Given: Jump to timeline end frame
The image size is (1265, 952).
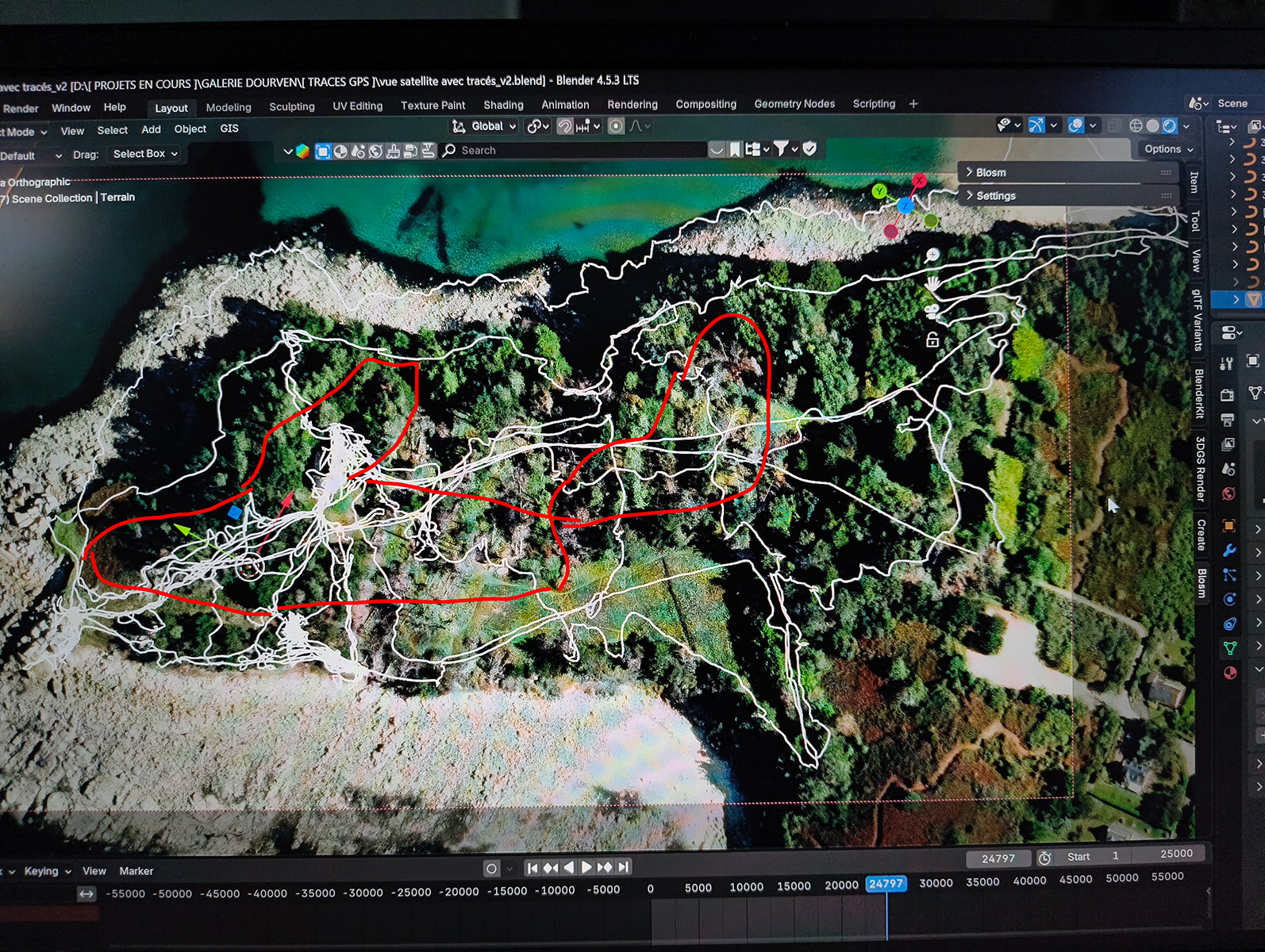Looking at the screenshot, I should click(624, 867).
